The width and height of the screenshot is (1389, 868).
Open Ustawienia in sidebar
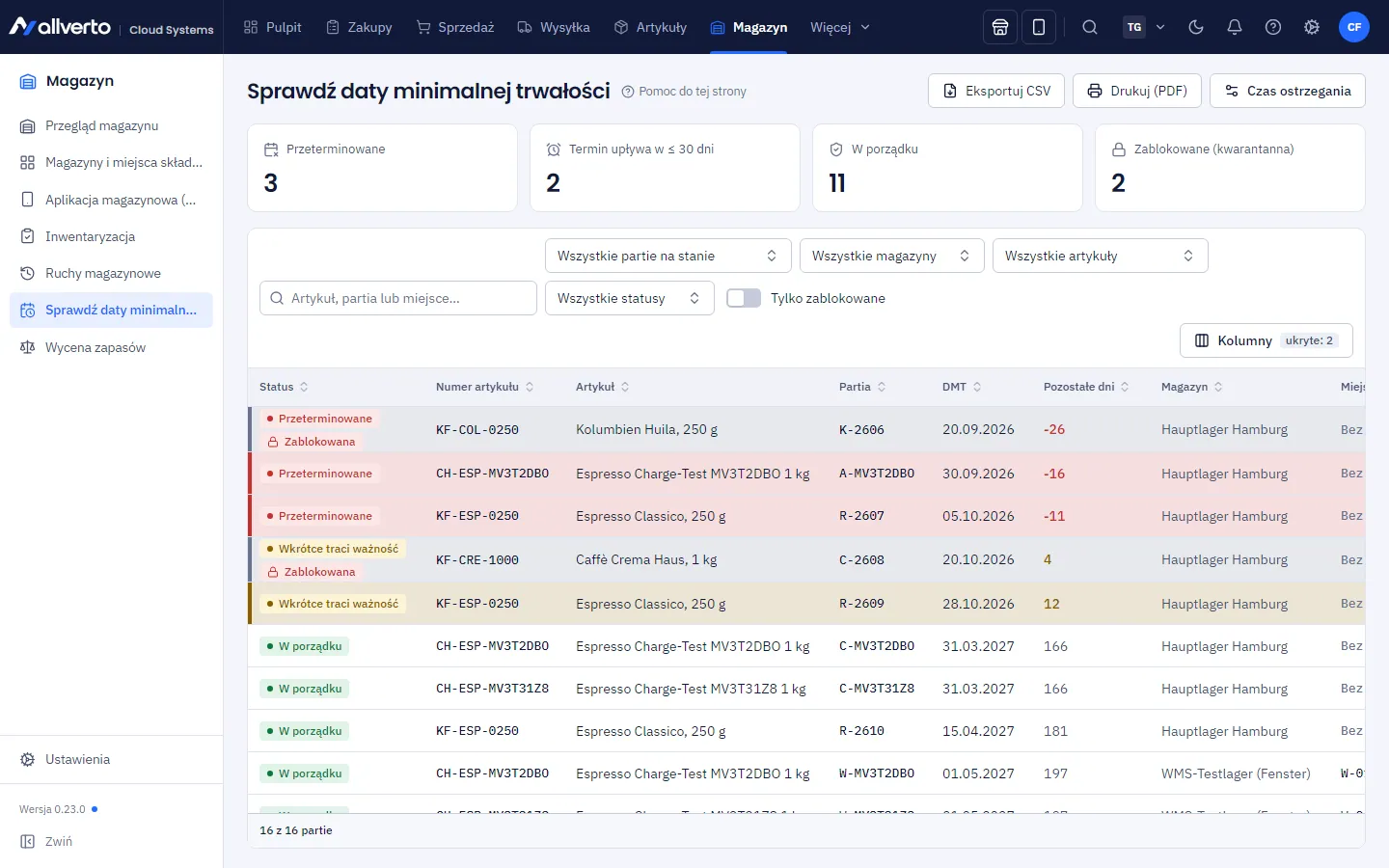pyautogui.click(x=111, y=759)
